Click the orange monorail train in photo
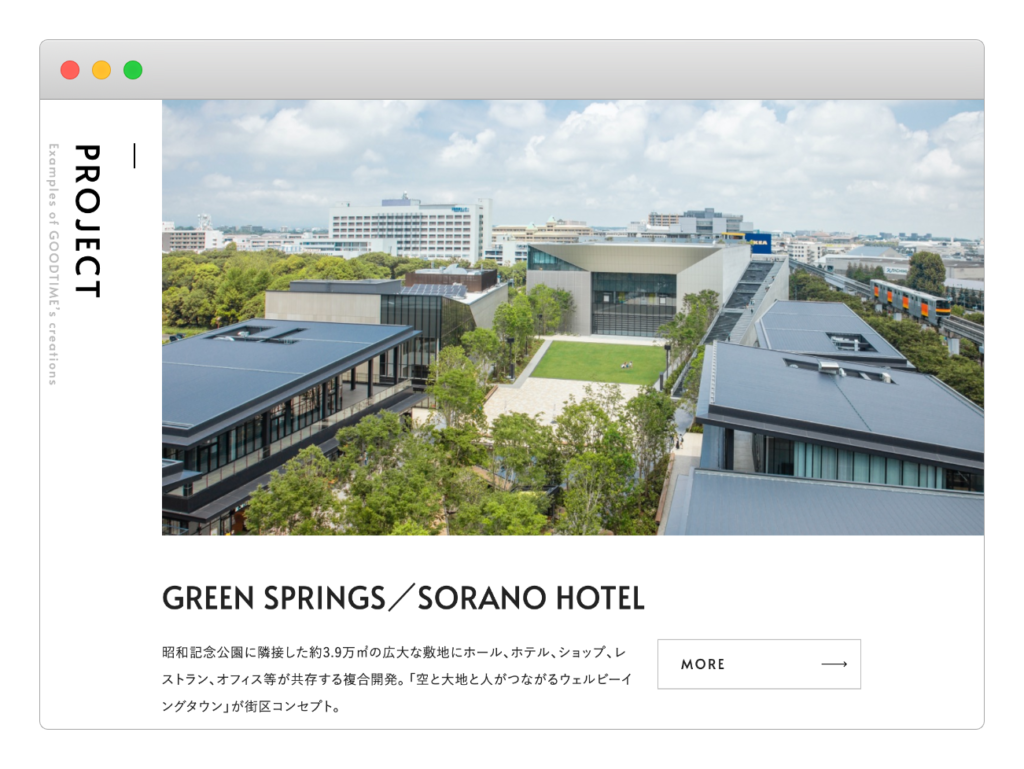Screen dimensions: 1024x769 point(910,301)
